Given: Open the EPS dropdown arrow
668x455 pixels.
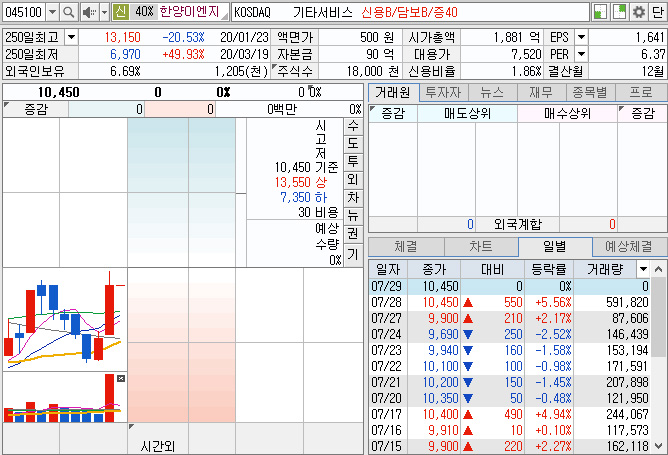Looking at the screenshot, I should [581, 37].
